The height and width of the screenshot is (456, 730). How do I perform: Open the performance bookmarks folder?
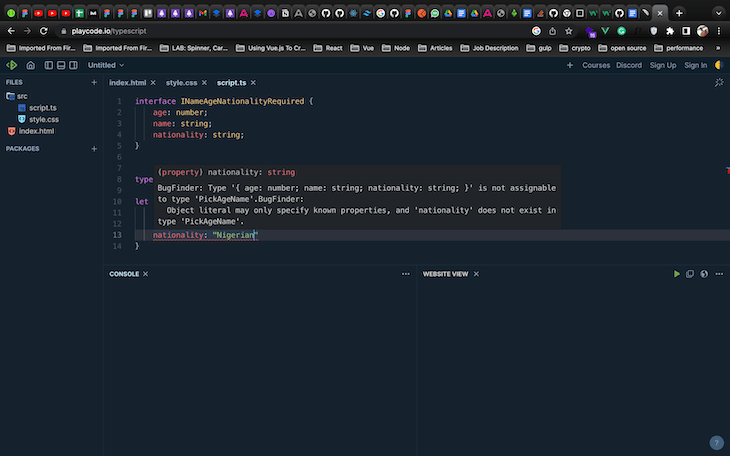(678, 48)
